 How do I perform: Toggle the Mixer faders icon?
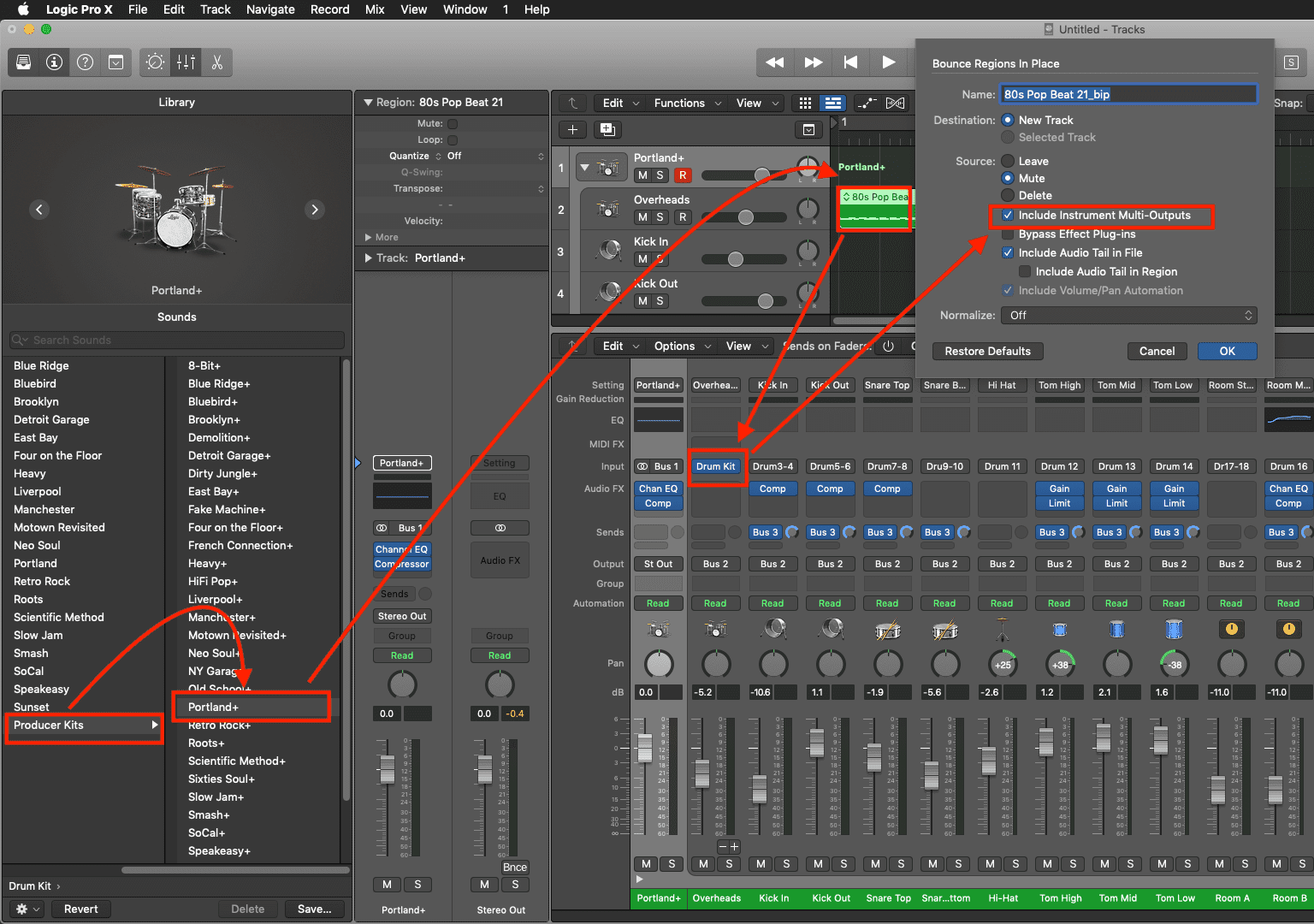point(186,62)
